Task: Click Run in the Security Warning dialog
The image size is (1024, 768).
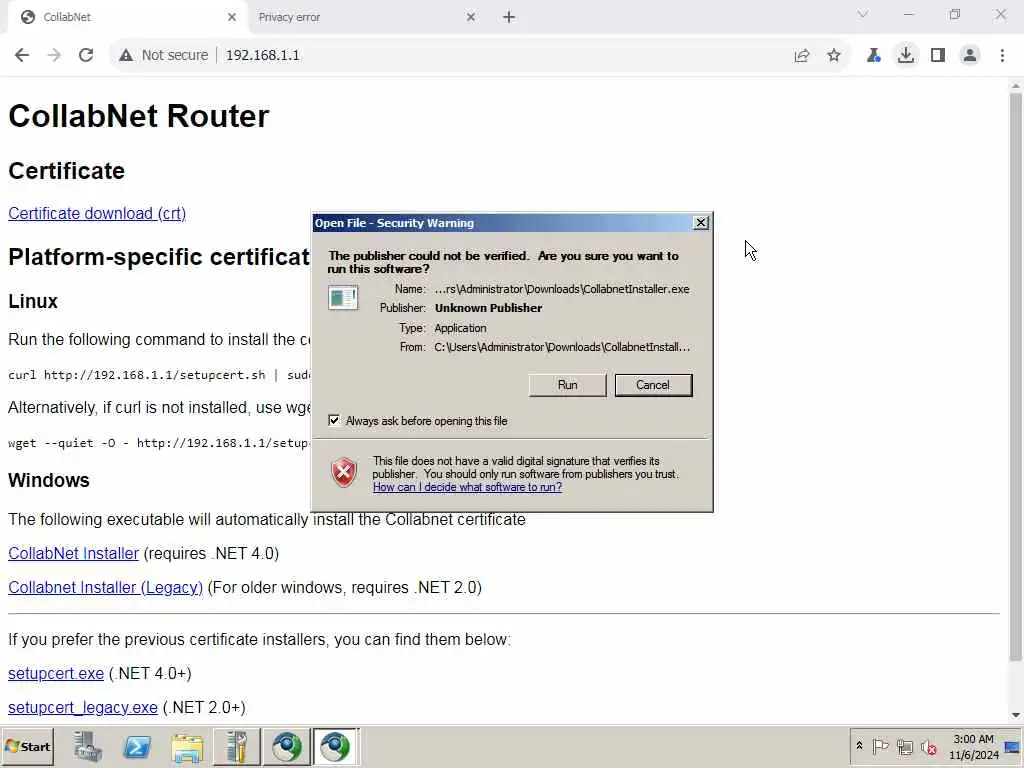Action: pyautogui.click(x=568, y=385)
